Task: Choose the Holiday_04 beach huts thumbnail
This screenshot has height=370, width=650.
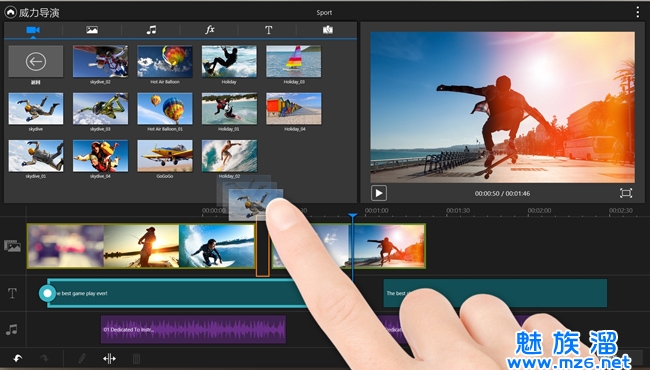Action: coord(293,109)
